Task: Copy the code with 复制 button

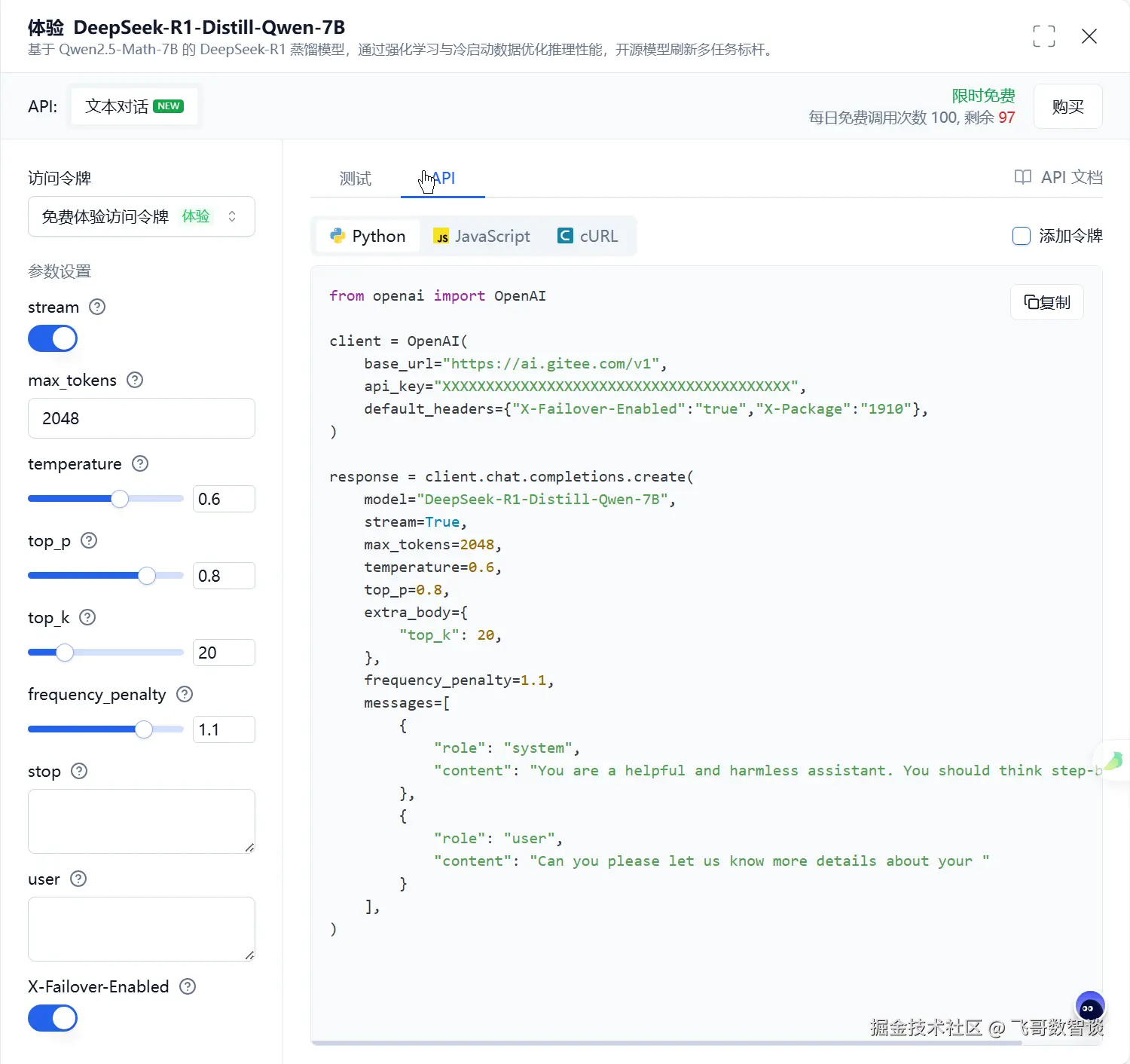Action: tap(1047, 302)
